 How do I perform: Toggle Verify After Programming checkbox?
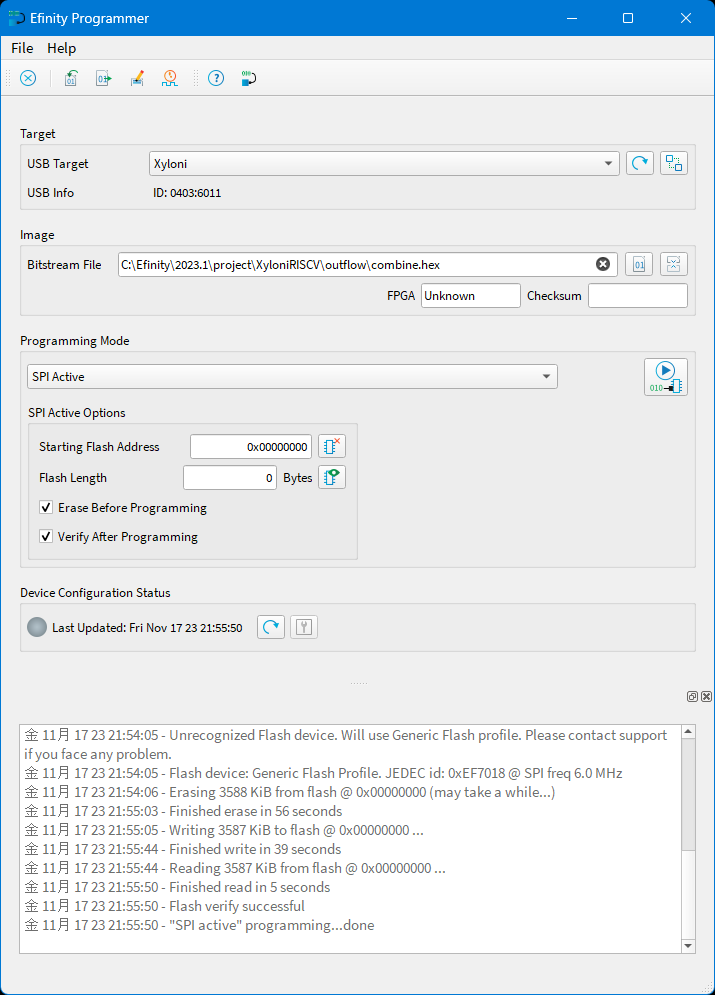pyautogui.click(x=46, y=537)
